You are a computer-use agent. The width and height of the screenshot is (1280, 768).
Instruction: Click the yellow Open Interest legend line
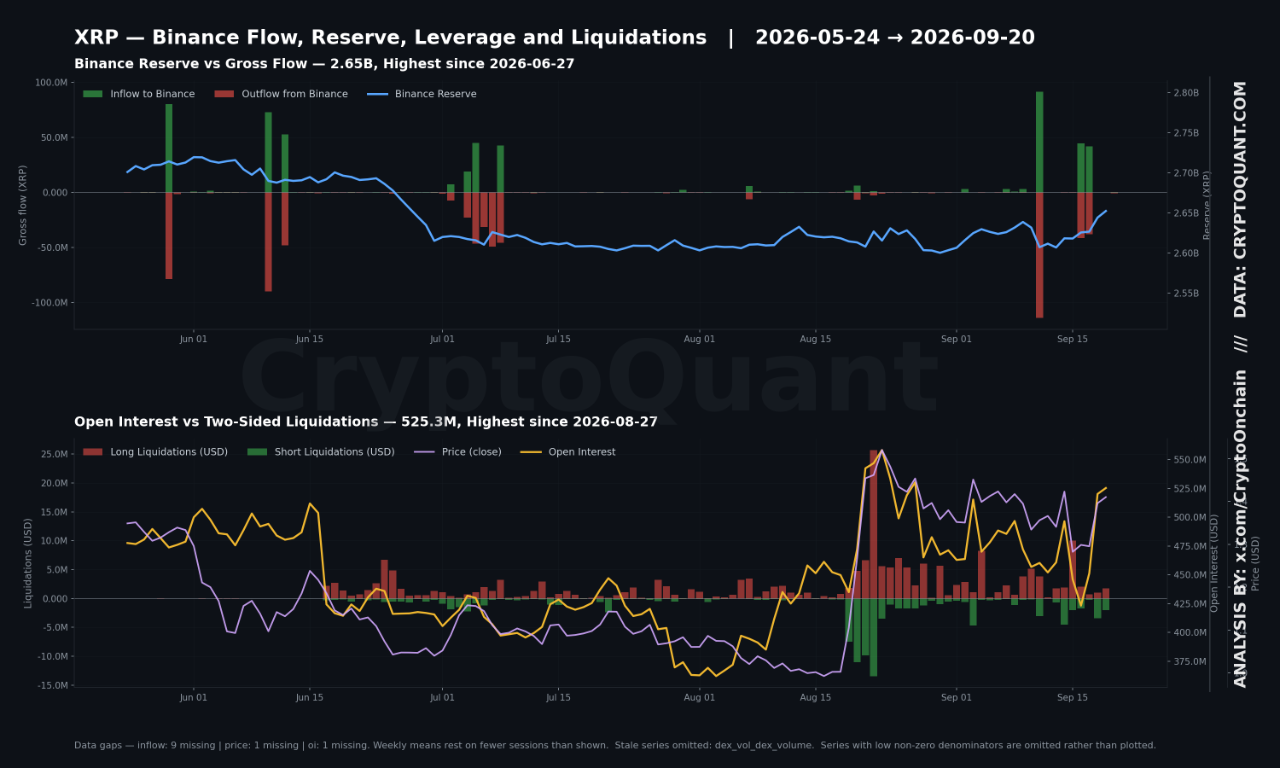click(x=531, y=452)
